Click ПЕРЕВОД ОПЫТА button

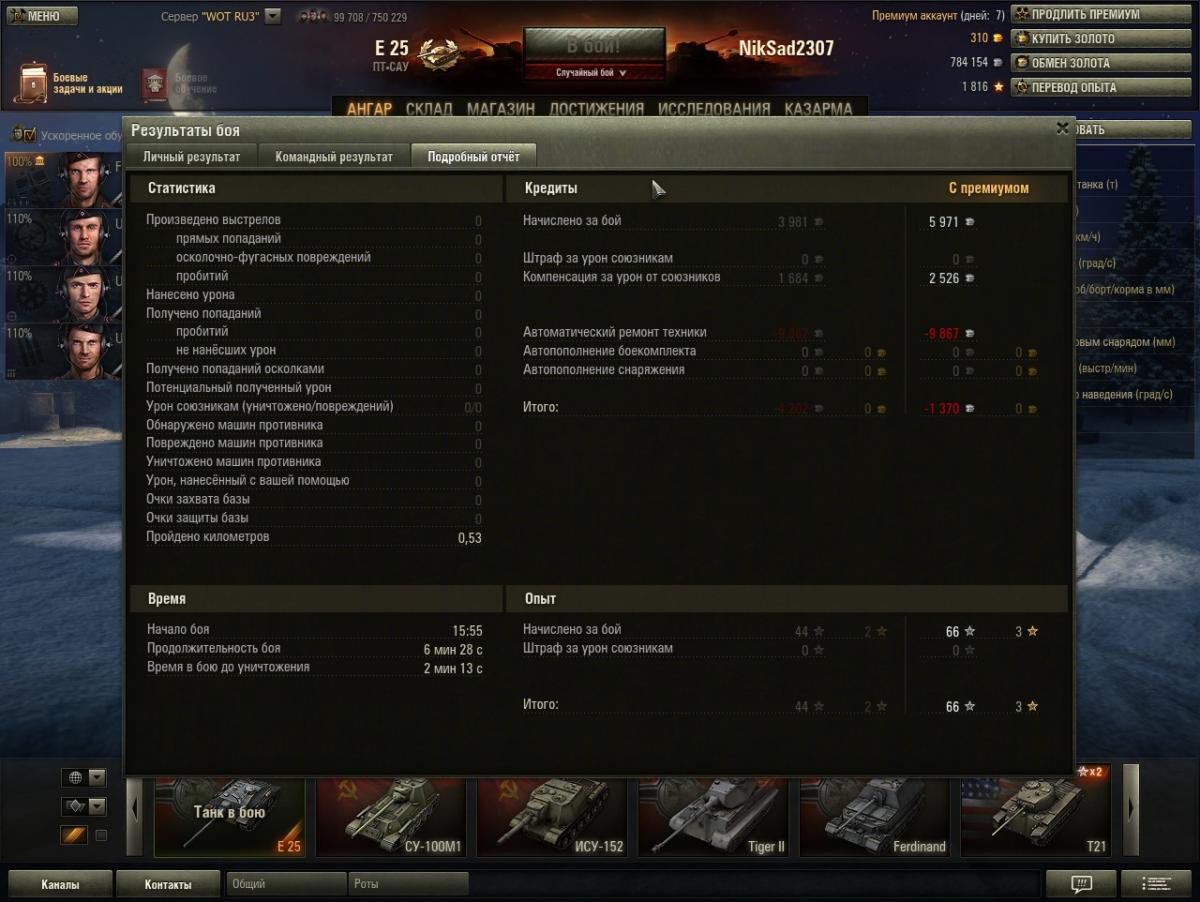point(1100,87)
